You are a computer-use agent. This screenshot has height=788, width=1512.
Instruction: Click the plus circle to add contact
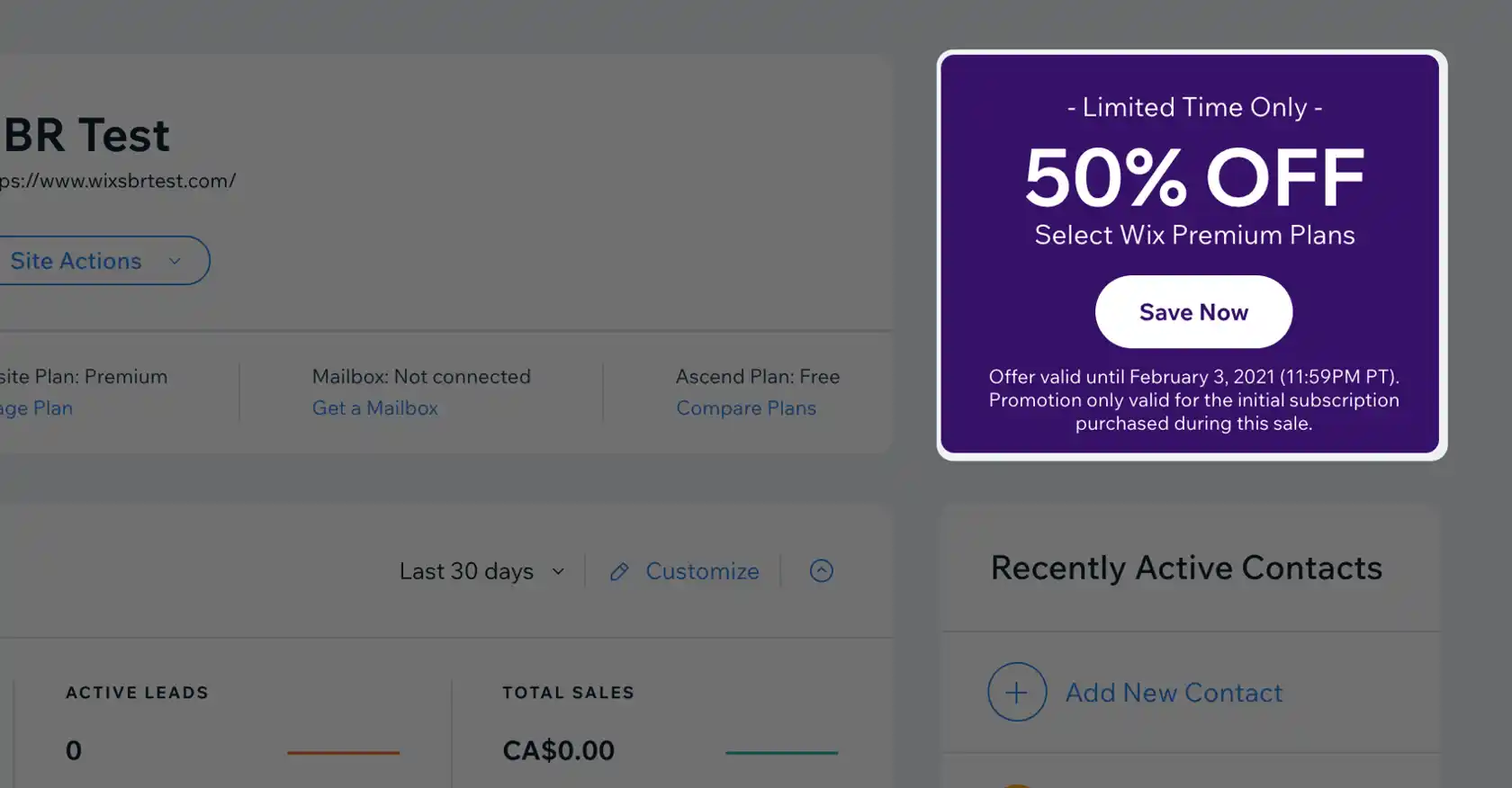1017,692
